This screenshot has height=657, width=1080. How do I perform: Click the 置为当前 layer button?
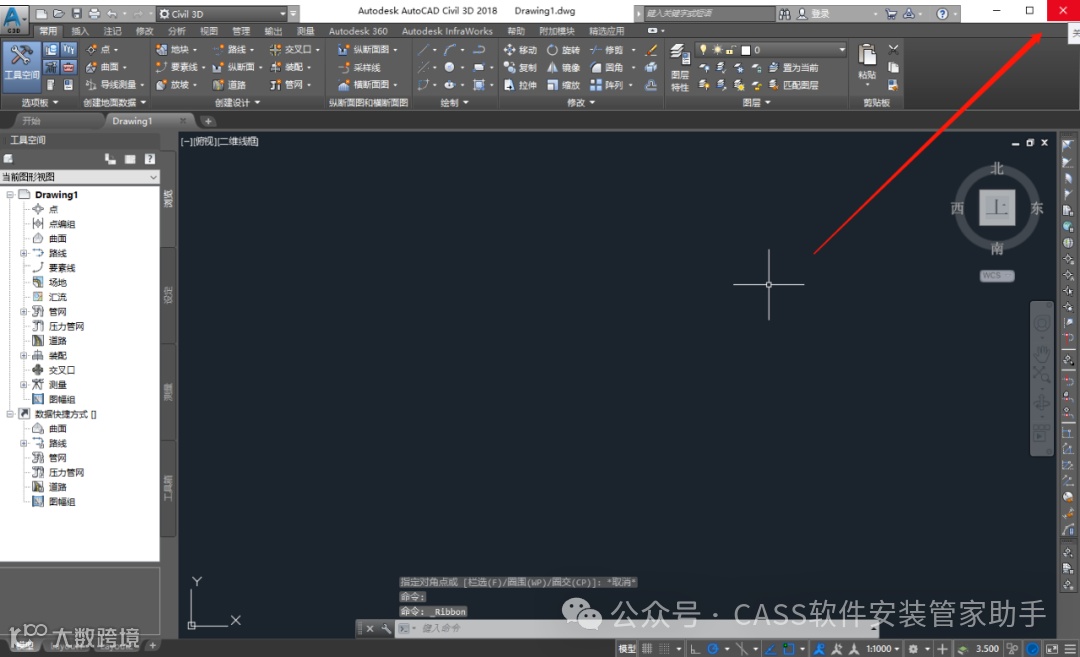click(793, 67)
